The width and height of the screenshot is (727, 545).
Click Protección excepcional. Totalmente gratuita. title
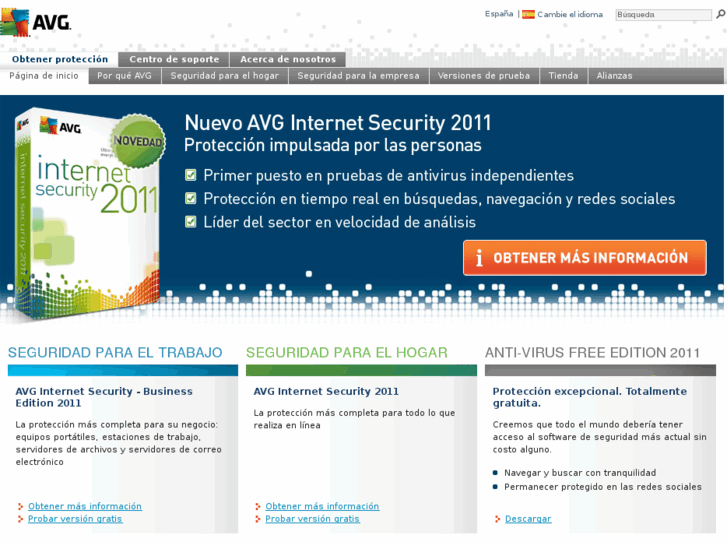590,397
